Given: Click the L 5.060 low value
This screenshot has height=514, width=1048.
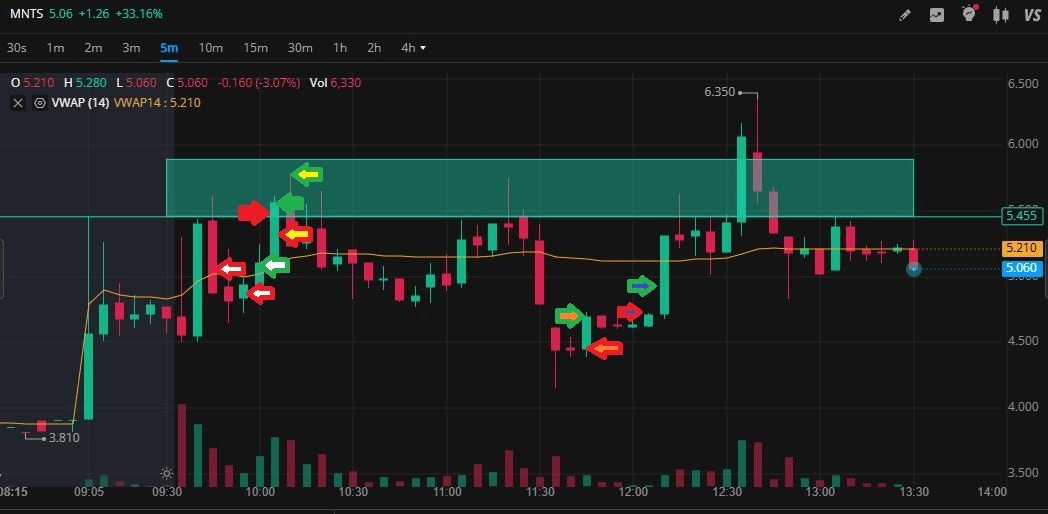Looking at the screenshot, I should (x=136, y=83).
